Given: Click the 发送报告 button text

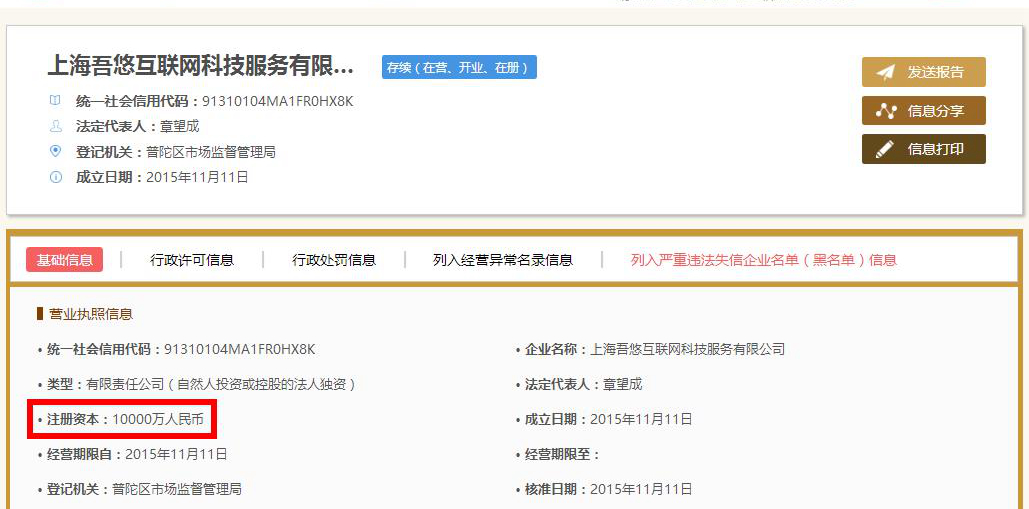Looking at the screenshot, I should point(936,72).
